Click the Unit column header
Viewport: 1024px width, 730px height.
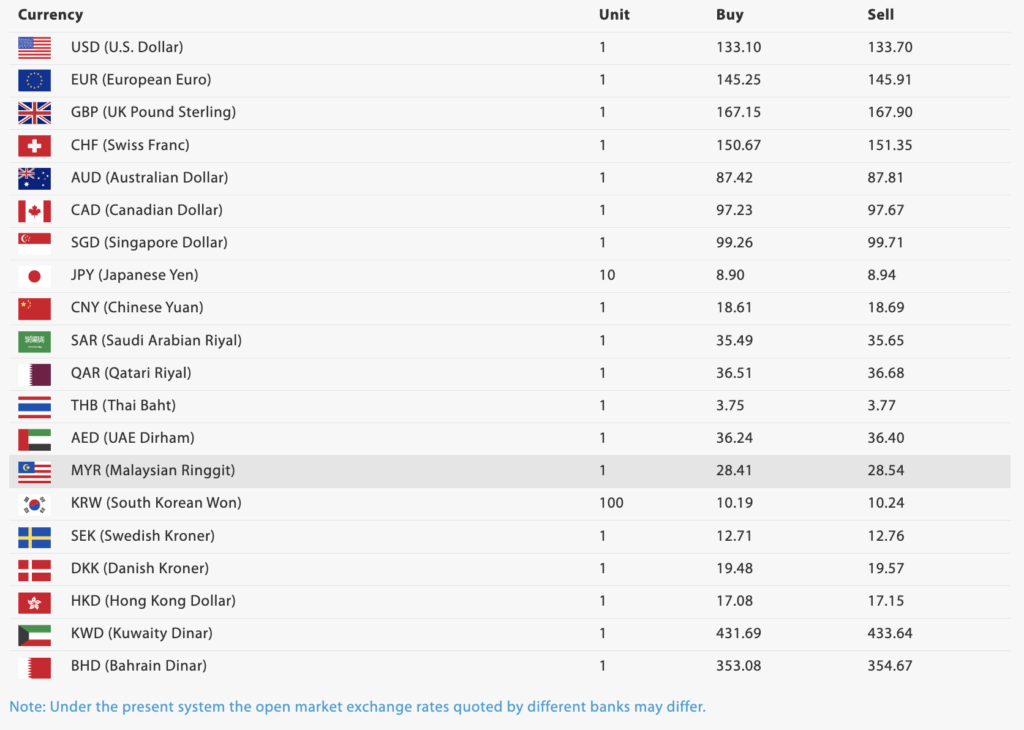[614, 15]
